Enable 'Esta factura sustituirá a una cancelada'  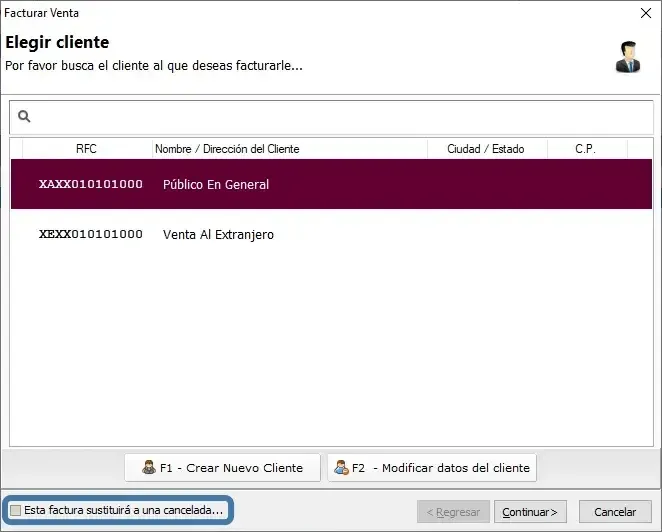(x=16, y=510)
